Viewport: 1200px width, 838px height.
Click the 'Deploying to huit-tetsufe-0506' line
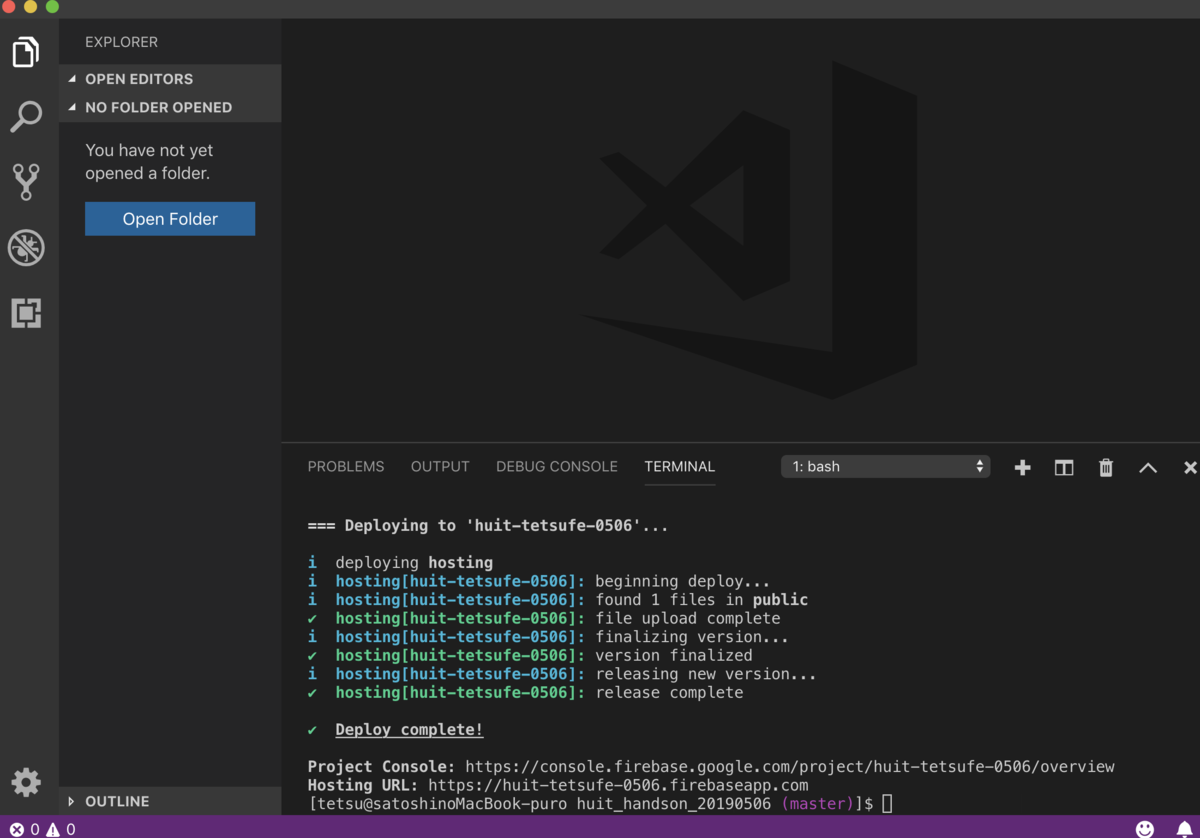488,525
